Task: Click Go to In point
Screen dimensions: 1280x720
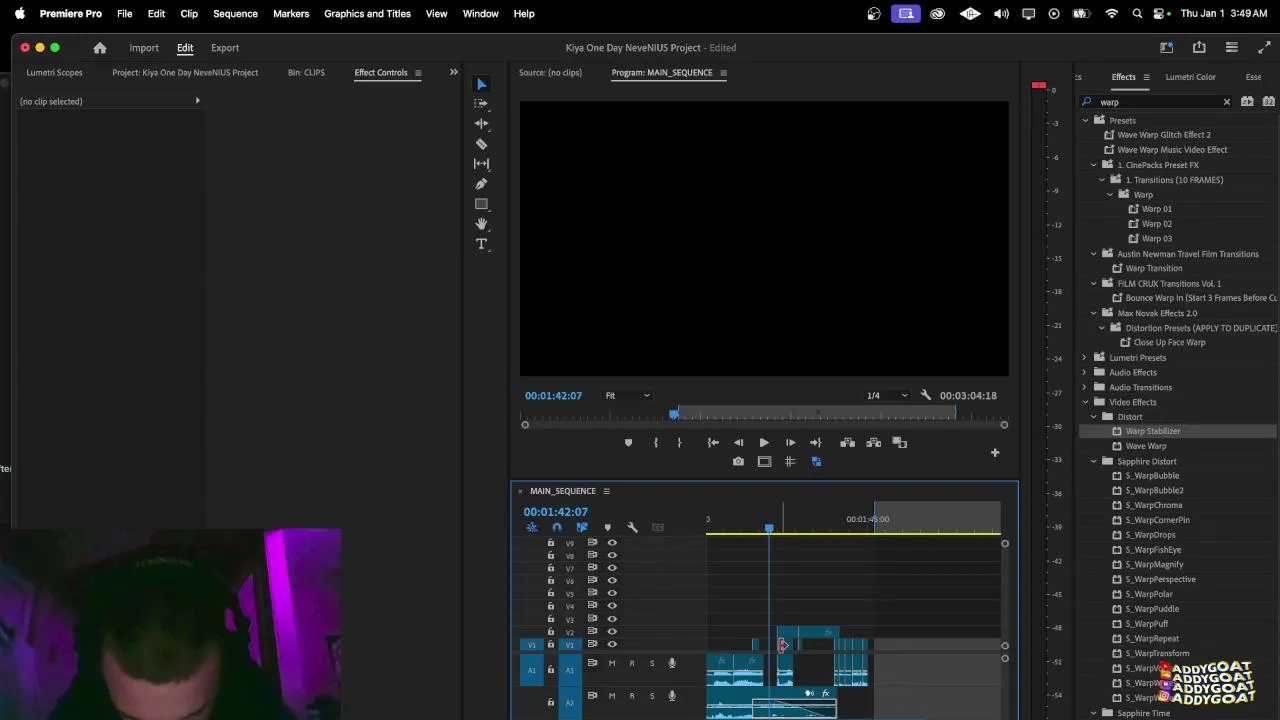Action: 713,443
